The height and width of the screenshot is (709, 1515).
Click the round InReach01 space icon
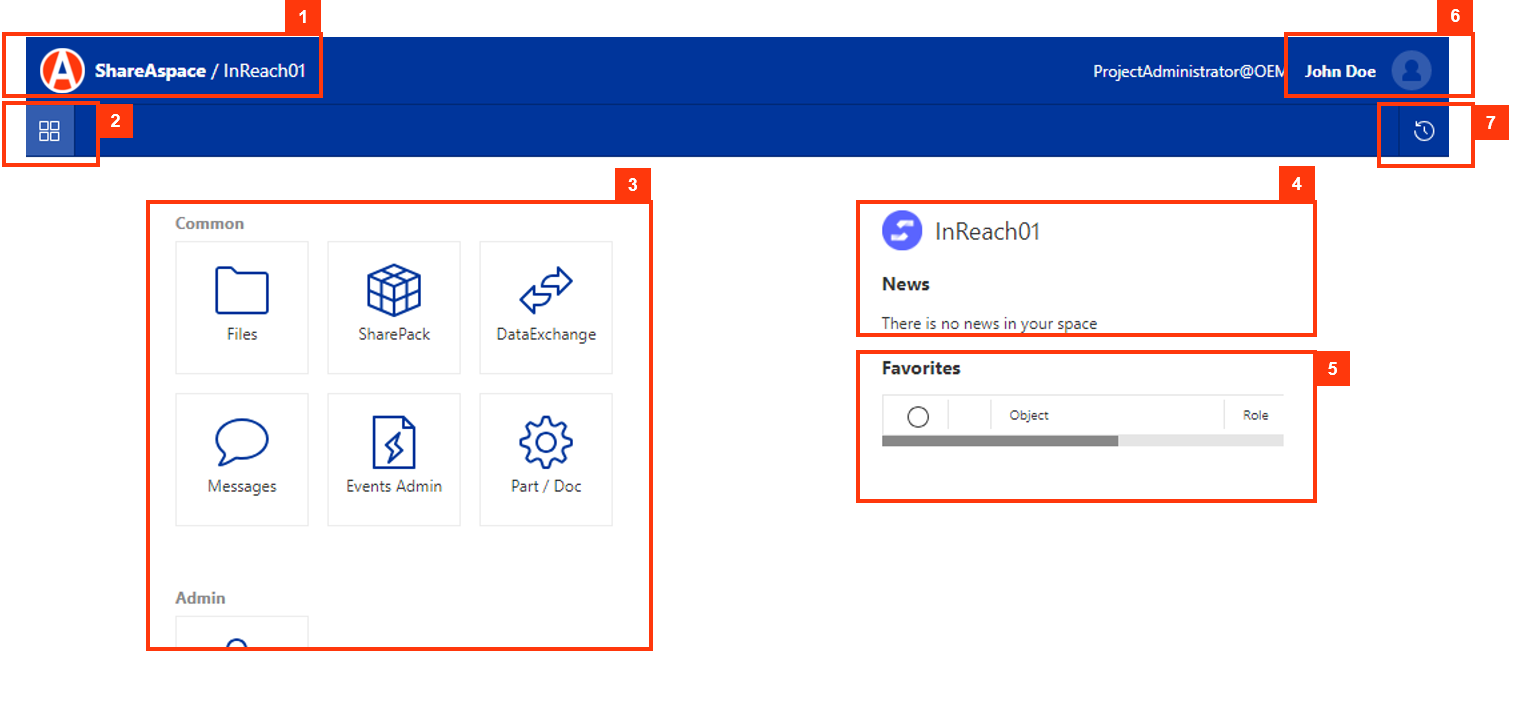click(901, 231)
